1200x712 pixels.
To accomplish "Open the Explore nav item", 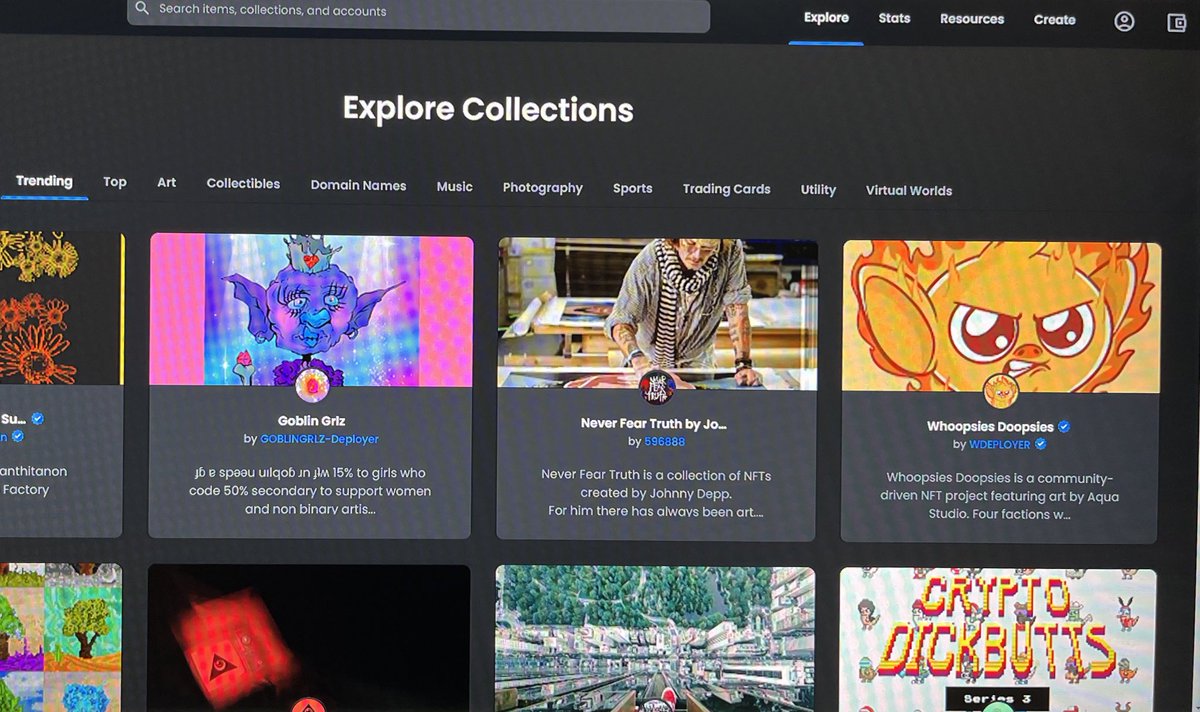I will [x=826, y=18].
